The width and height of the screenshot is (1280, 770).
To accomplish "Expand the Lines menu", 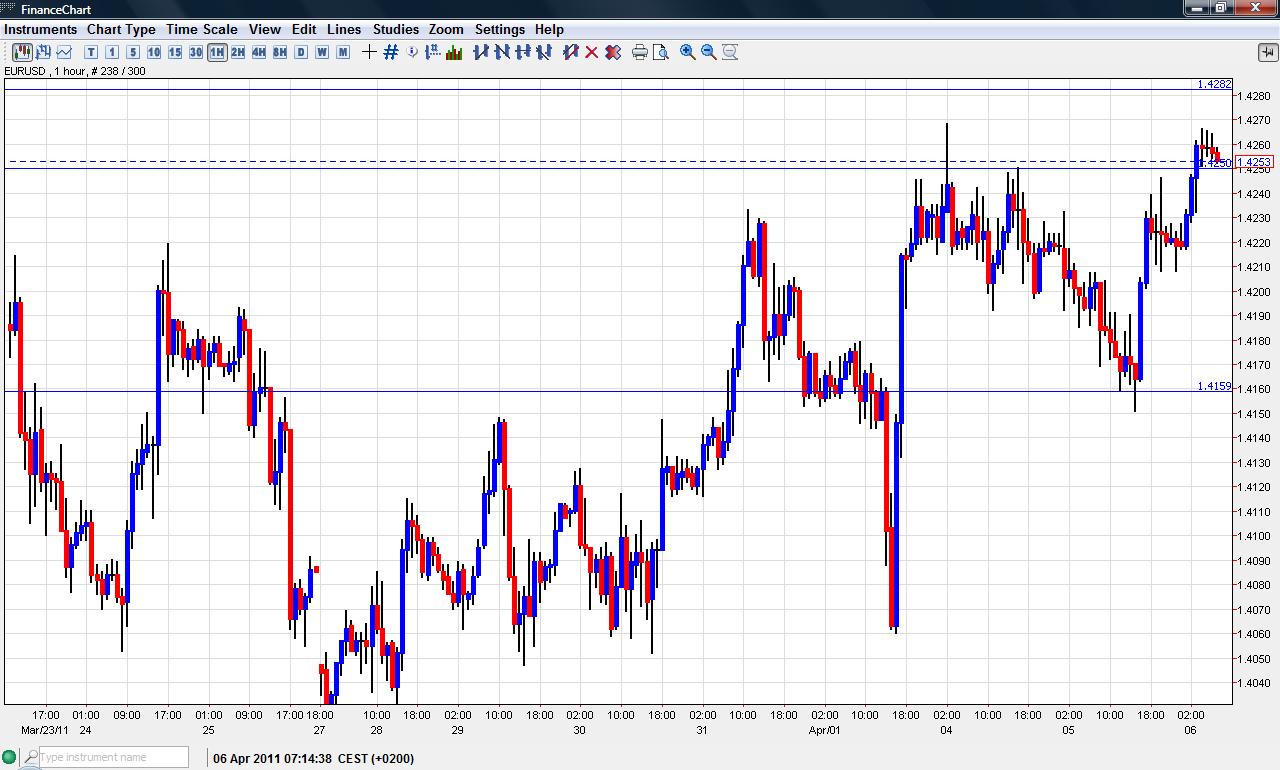I will [x=344, y=29].
